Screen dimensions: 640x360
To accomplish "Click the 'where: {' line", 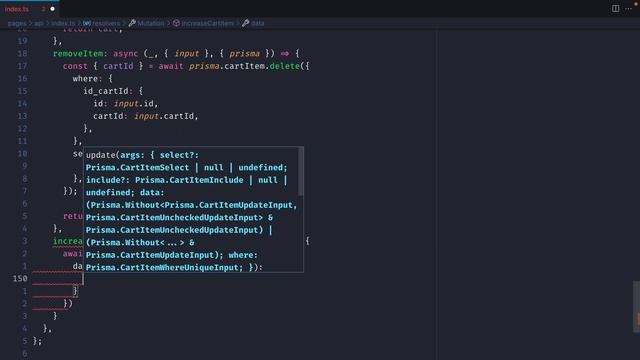I will point(93,78).
